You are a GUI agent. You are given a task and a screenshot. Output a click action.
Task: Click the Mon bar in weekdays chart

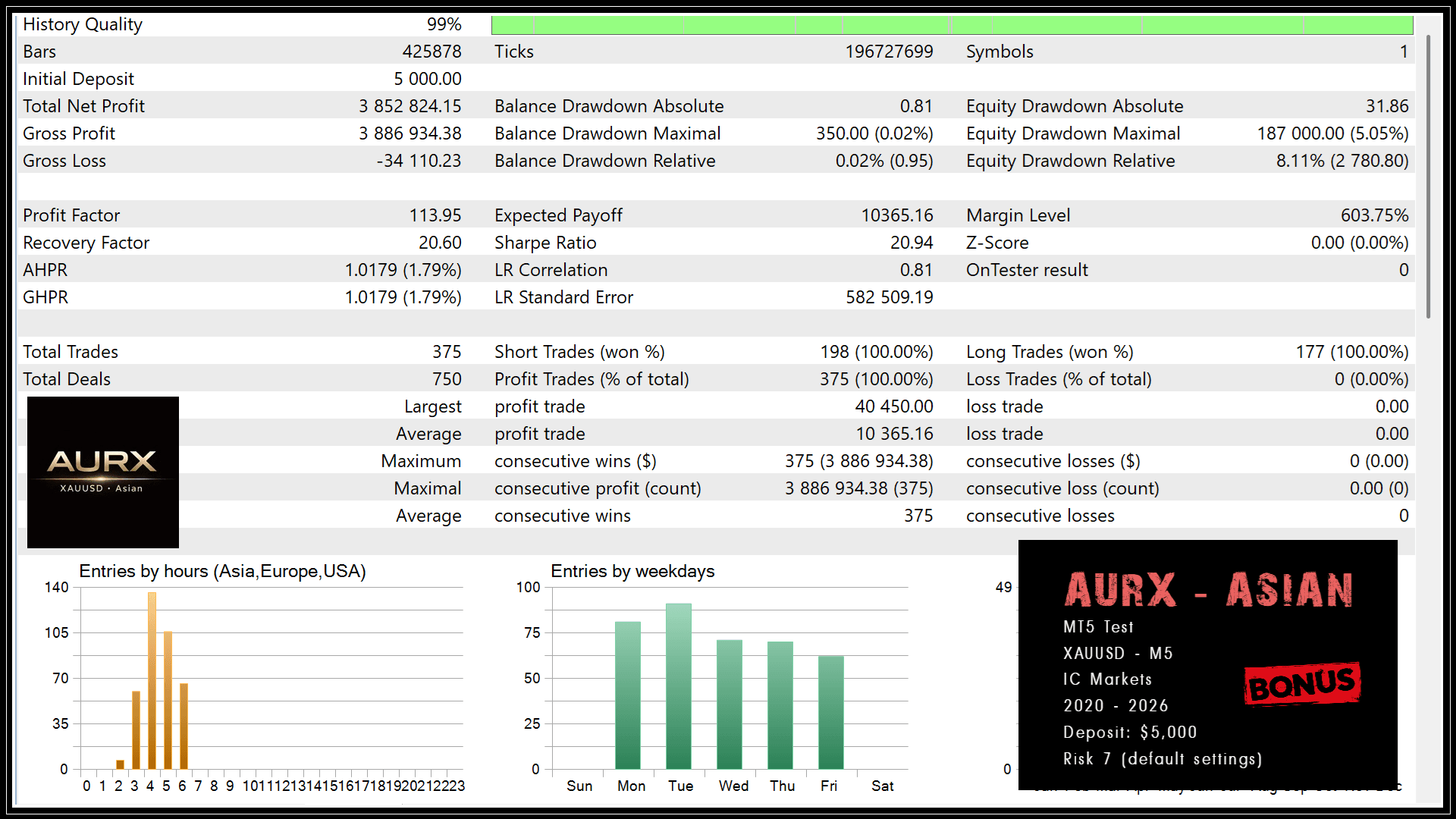628,695
